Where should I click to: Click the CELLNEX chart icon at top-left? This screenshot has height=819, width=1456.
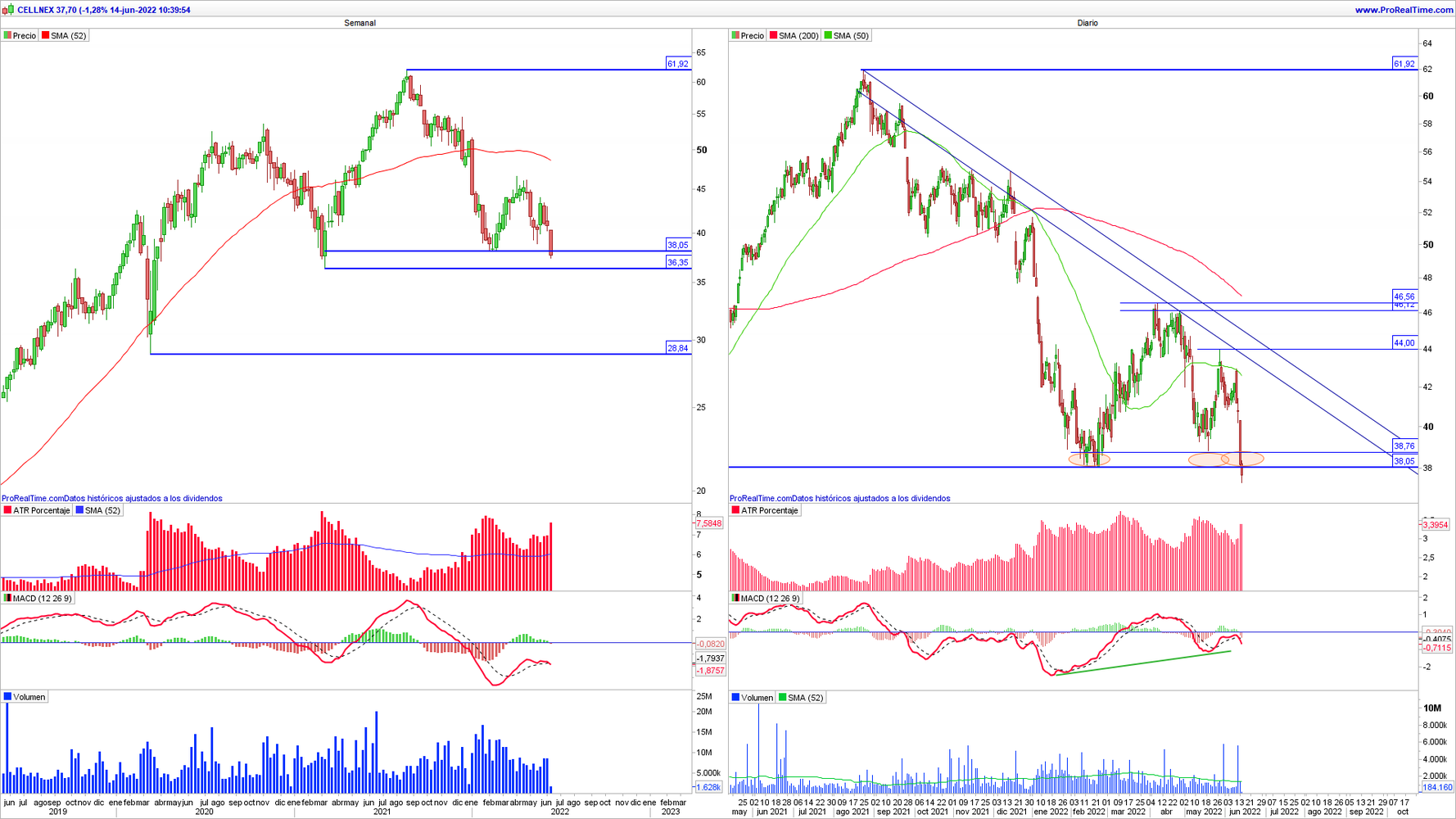(8, 10)
